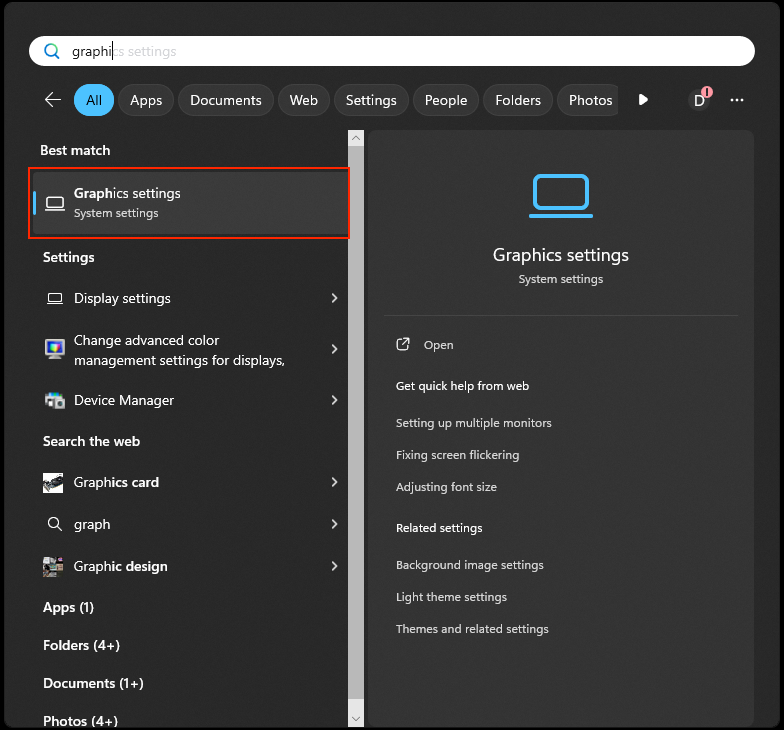Image resolution: width=784 pixels, height=730 pixels.
Task: Open Light theme settings link
Action: coord(452,597)
